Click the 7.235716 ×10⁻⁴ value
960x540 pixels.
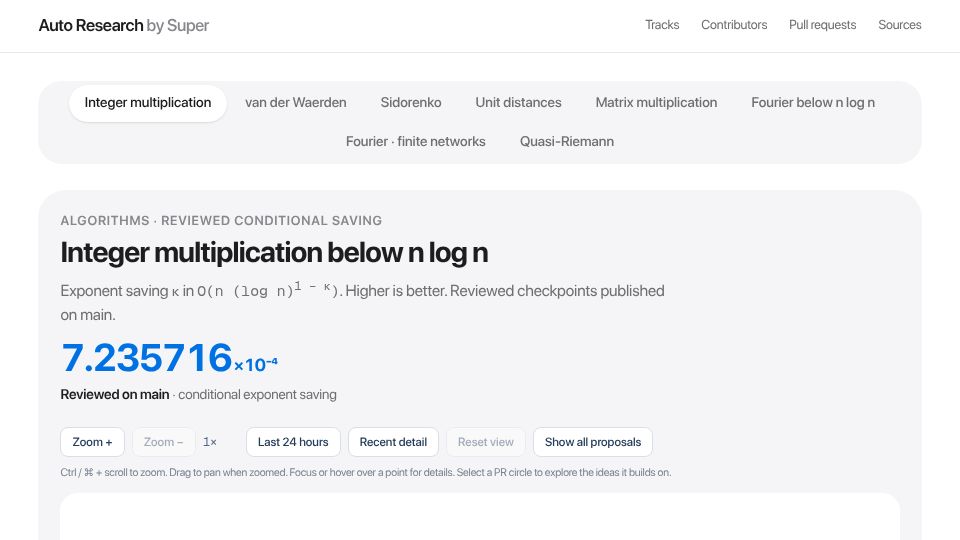(169, 358)
